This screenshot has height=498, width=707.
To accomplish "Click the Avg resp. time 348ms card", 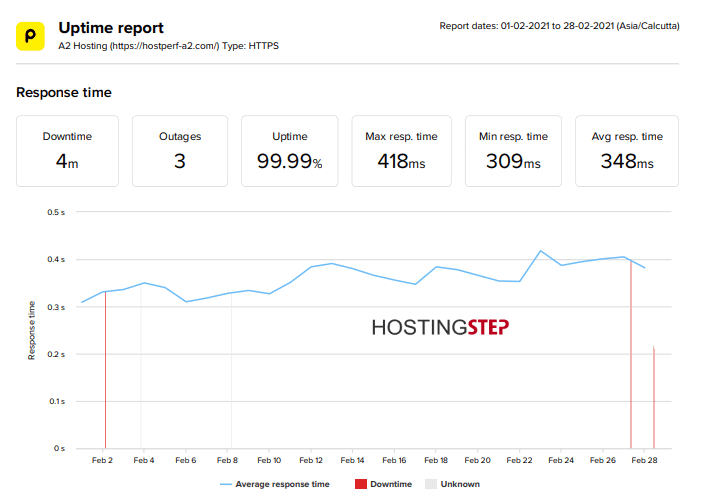I will (627, 151).
